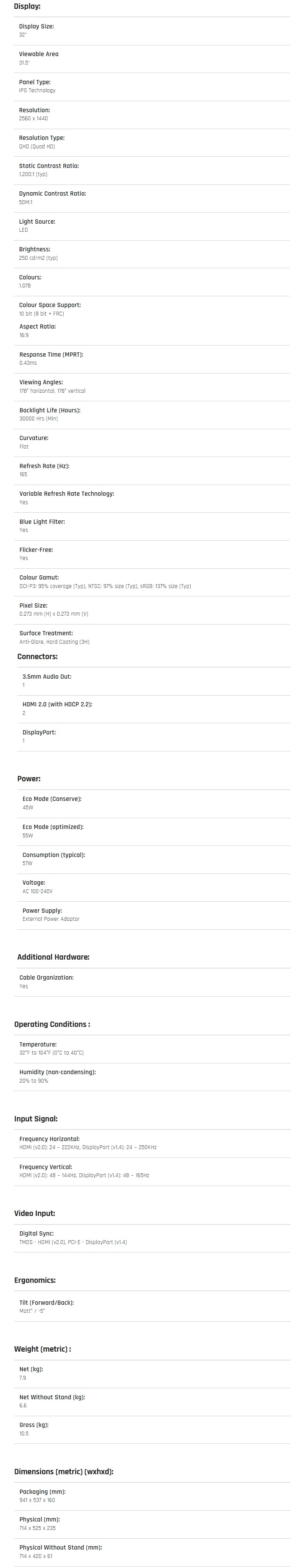This screenshot has width=292, height=1568.
Task: Click the Display section heading
Action: click(x=27, y=6)
